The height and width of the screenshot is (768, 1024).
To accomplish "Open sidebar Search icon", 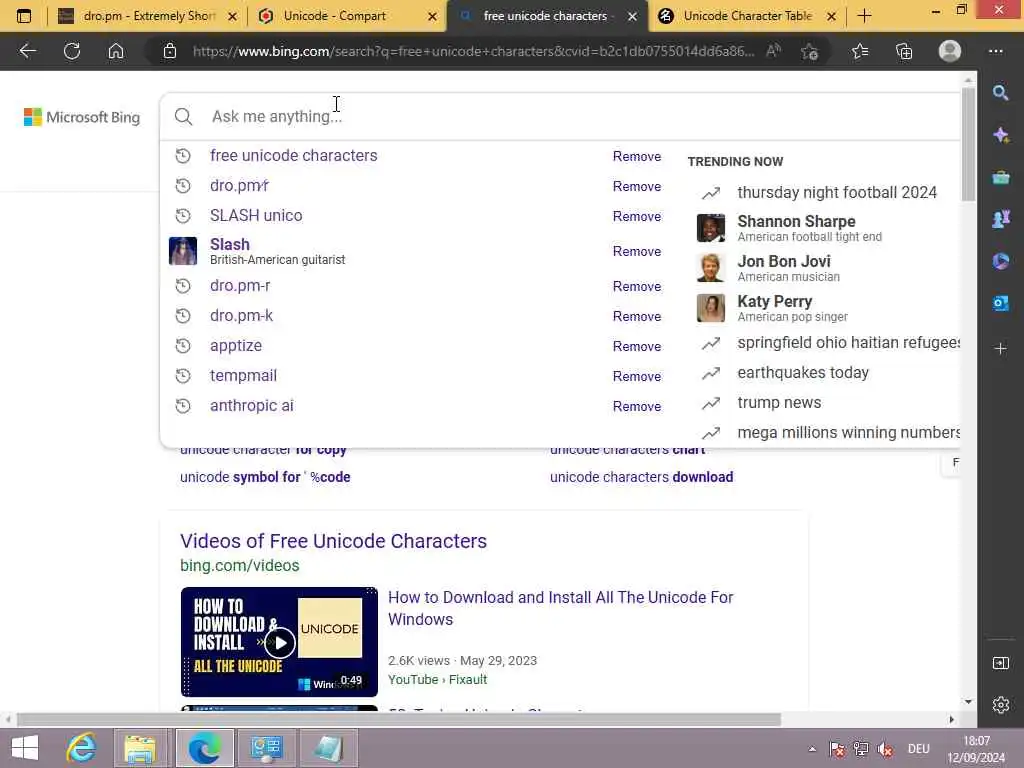I will (x=1000, y=93).
